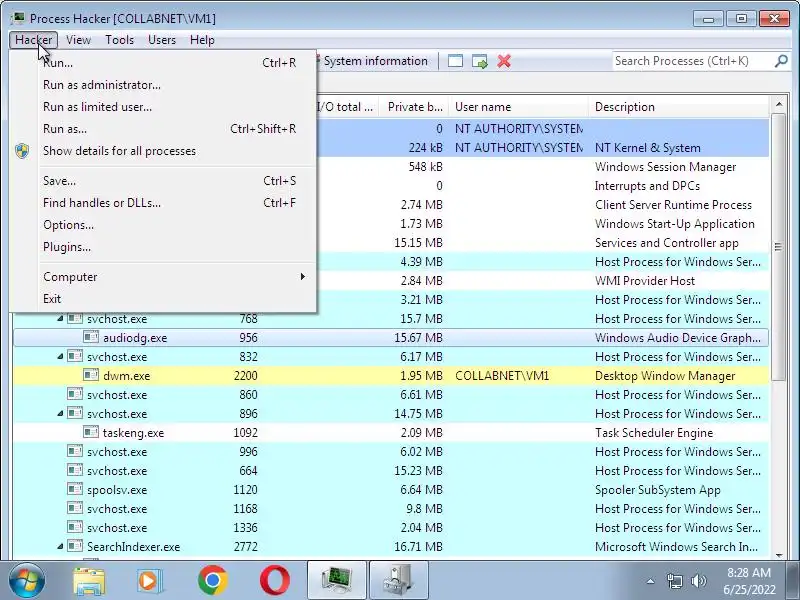Open the View menu

pyautogui.click(x=78, y=40)
